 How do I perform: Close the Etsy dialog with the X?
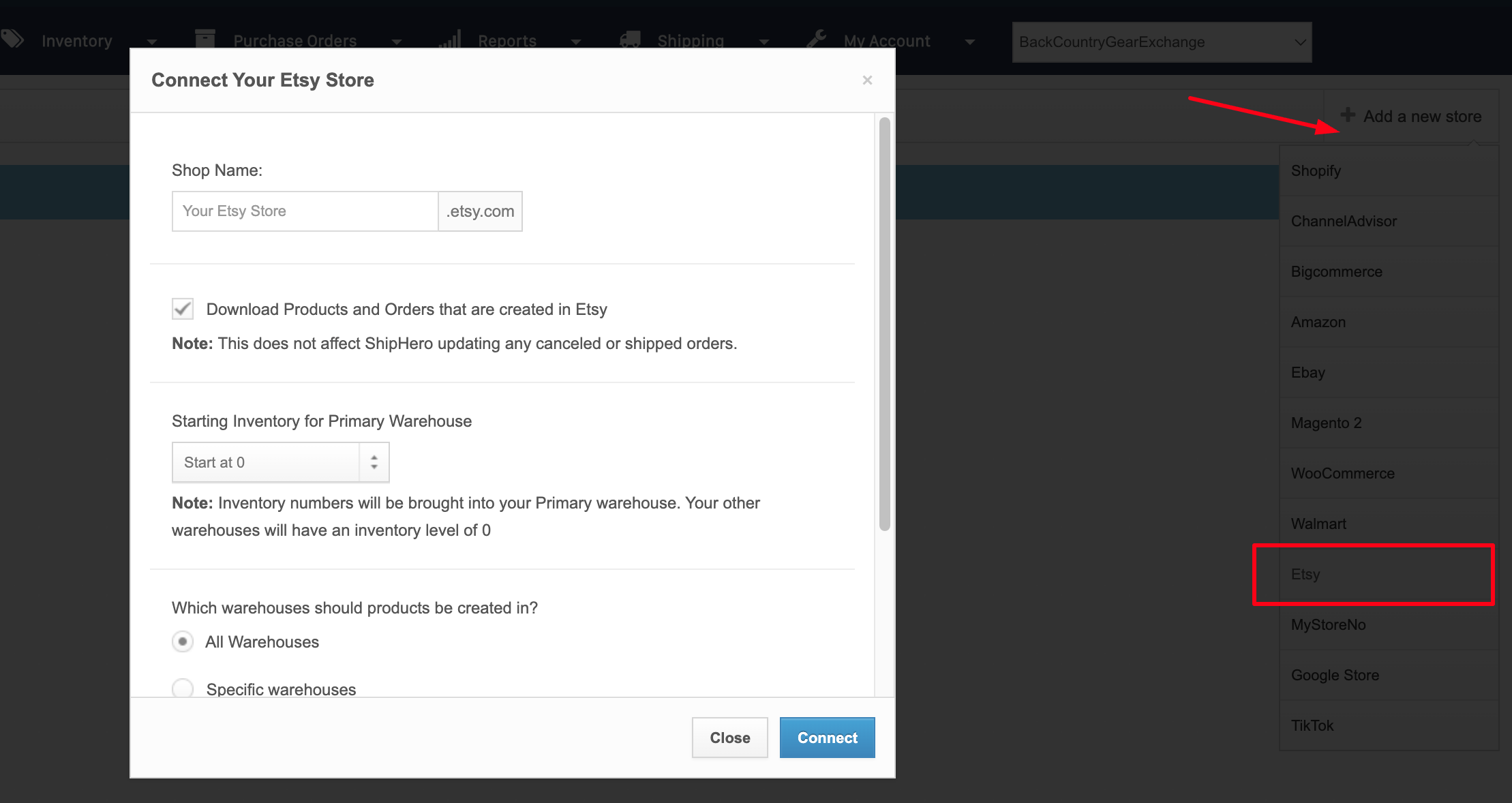867,80
